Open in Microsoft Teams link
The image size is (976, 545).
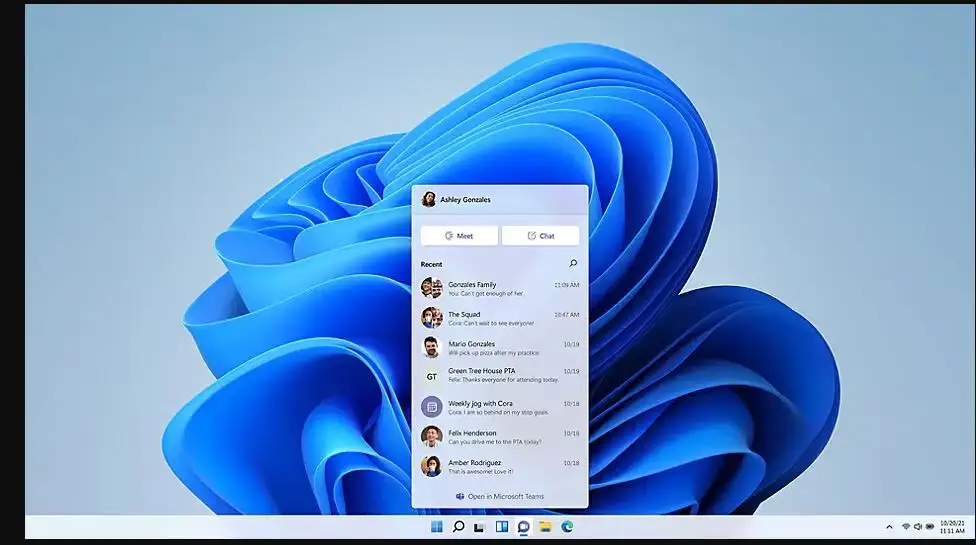tap(500, 496)
